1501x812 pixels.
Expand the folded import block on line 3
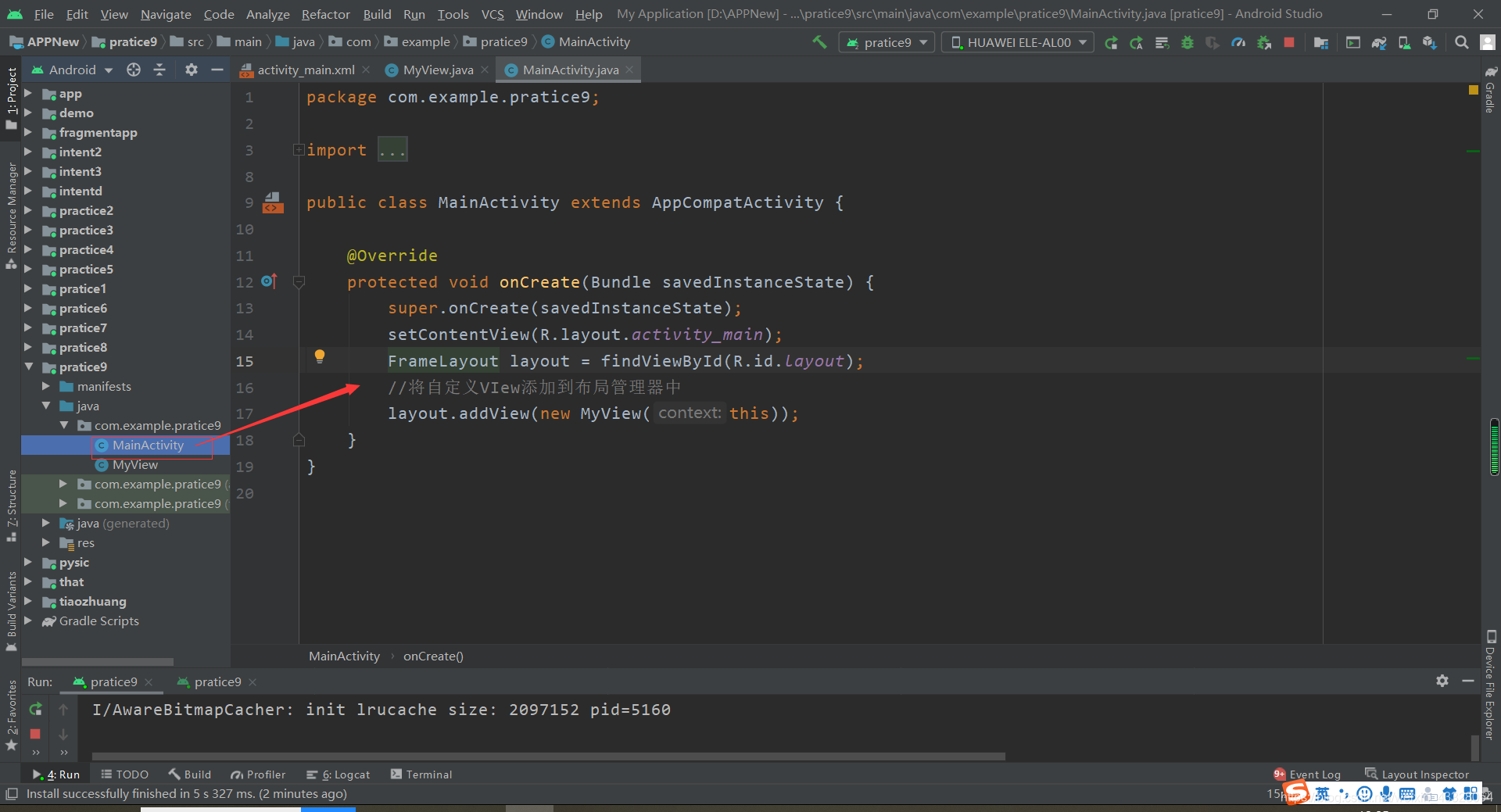click(299, 149)
